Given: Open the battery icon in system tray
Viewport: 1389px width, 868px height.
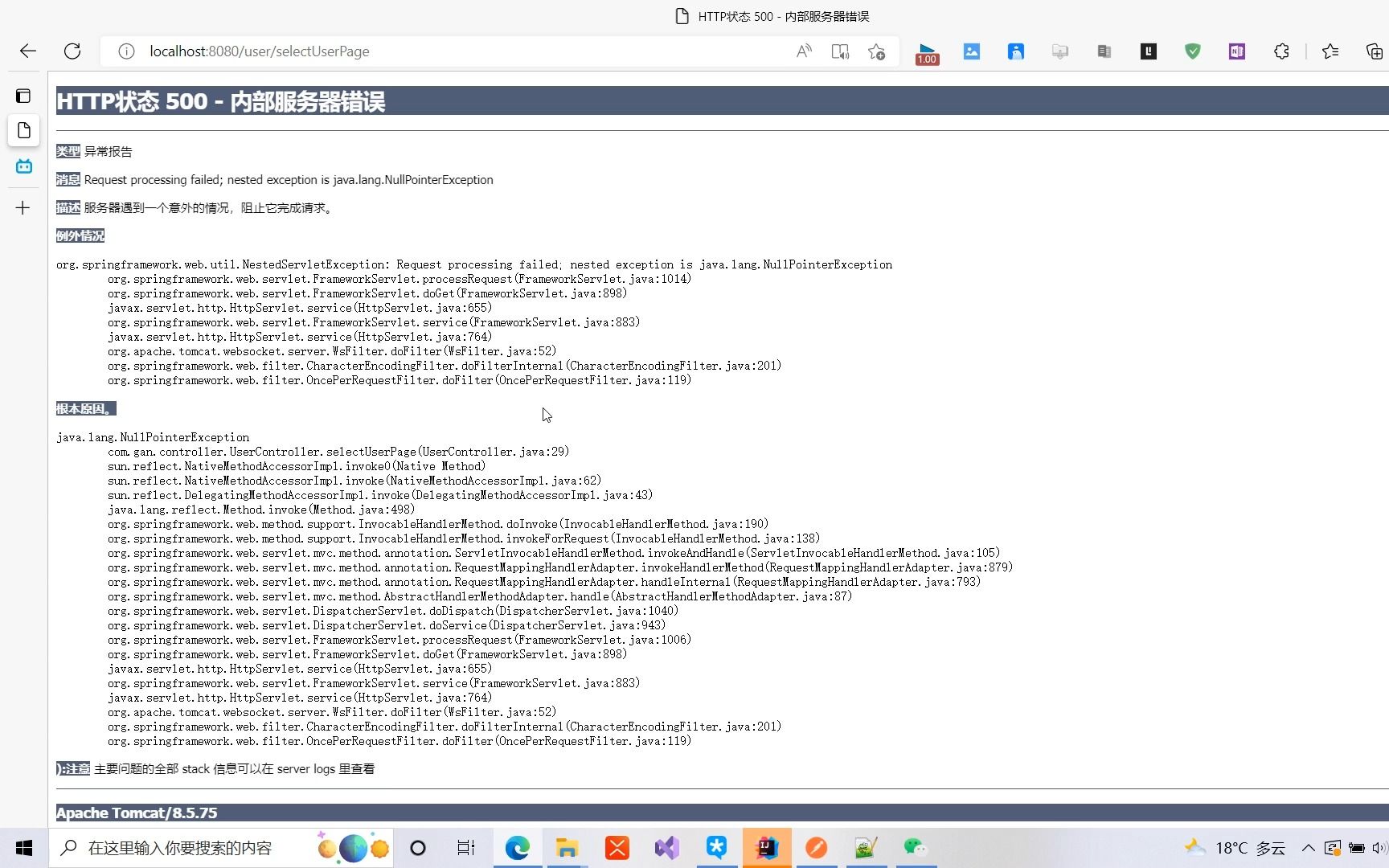Looking at the screenshot, I should coord(1357,848).
